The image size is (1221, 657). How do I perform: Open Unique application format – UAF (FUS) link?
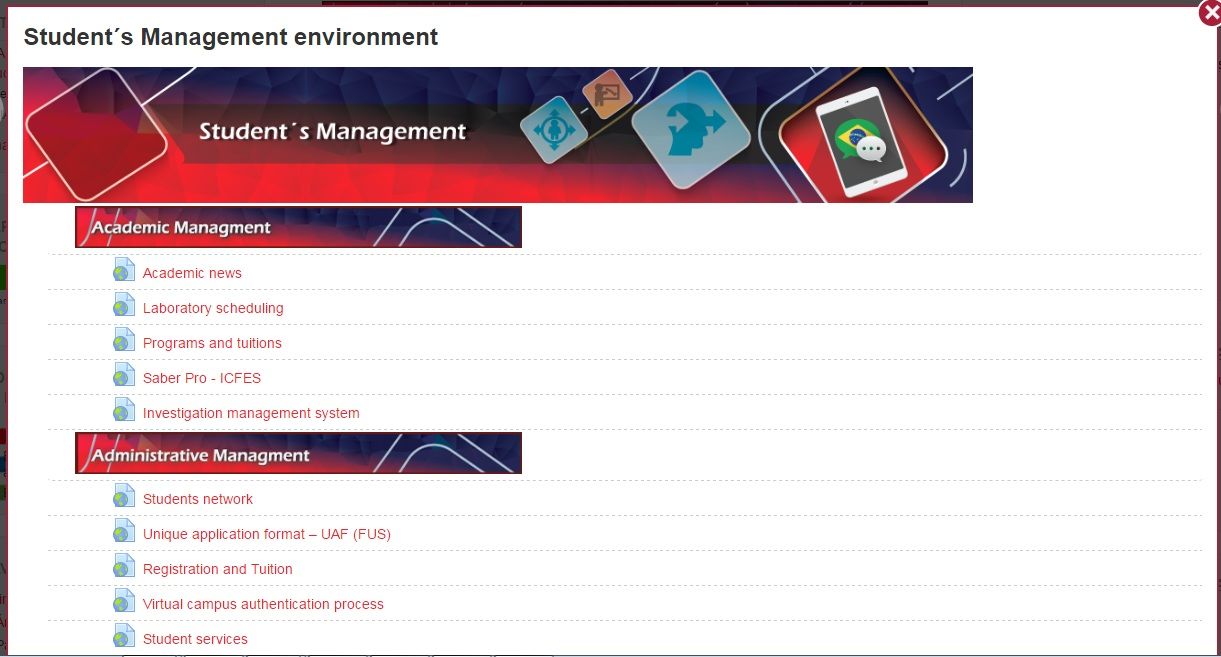click(x=267, y=534)
